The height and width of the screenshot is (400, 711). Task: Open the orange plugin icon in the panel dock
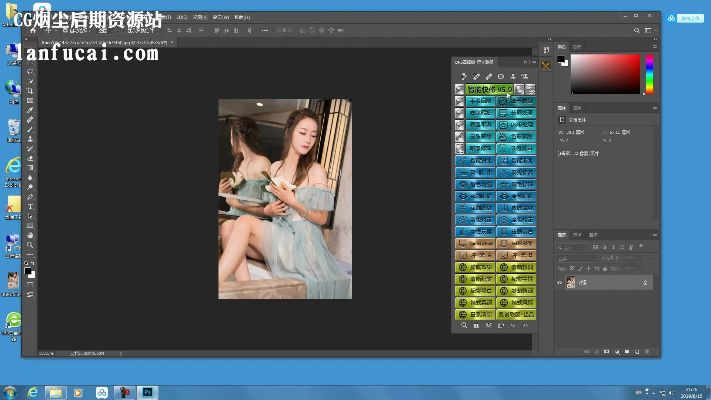tap(546, 65)
